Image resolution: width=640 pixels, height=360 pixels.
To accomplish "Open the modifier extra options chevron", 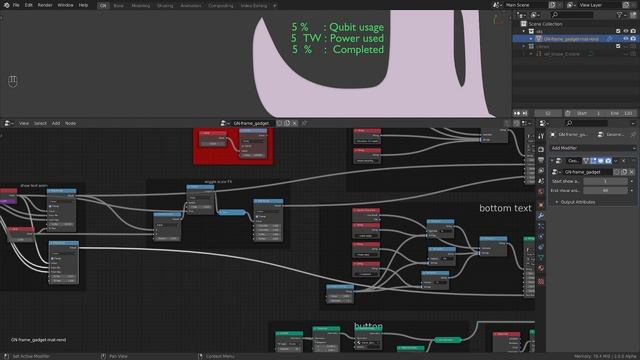I will pos(616,161).
